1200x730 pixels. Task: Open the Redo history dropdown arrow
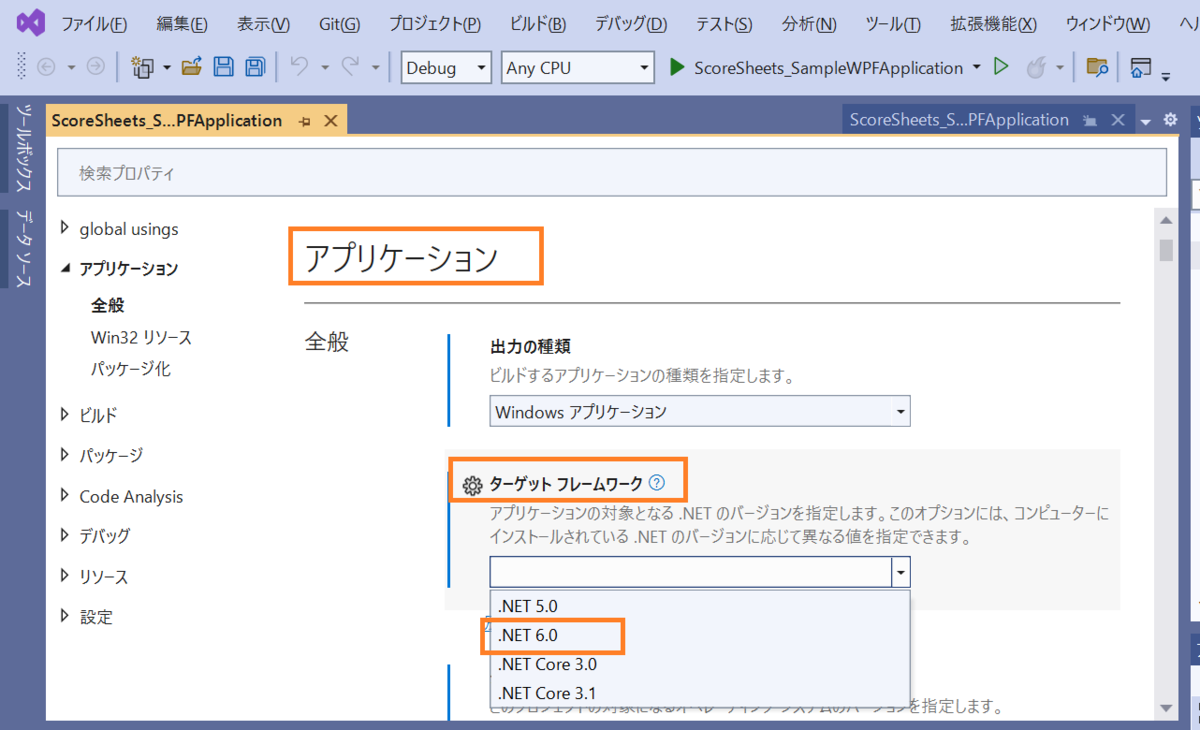pyautogui.click(x=376, y=67)
